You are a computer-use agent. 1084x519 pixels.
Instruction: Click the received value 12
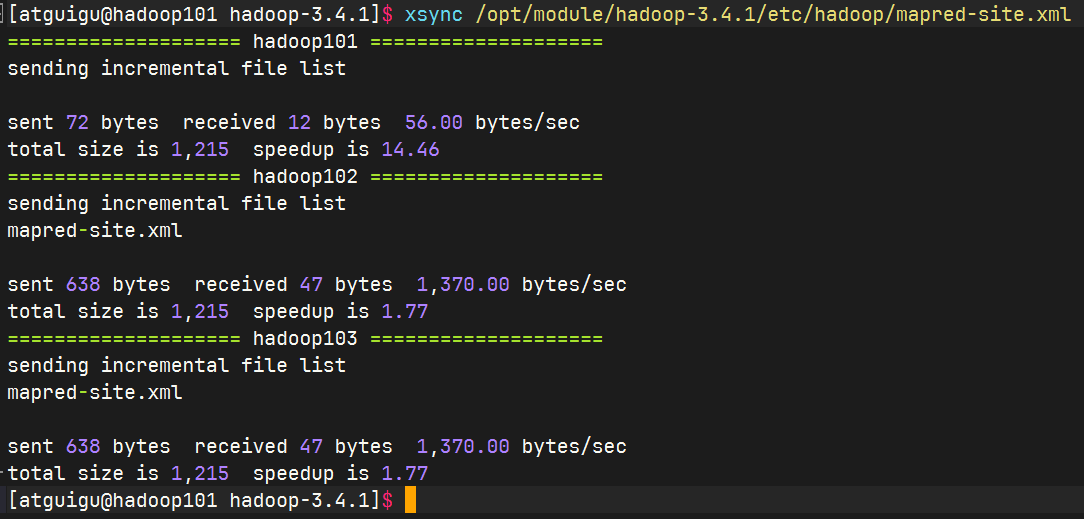click(x=299, y=123)
